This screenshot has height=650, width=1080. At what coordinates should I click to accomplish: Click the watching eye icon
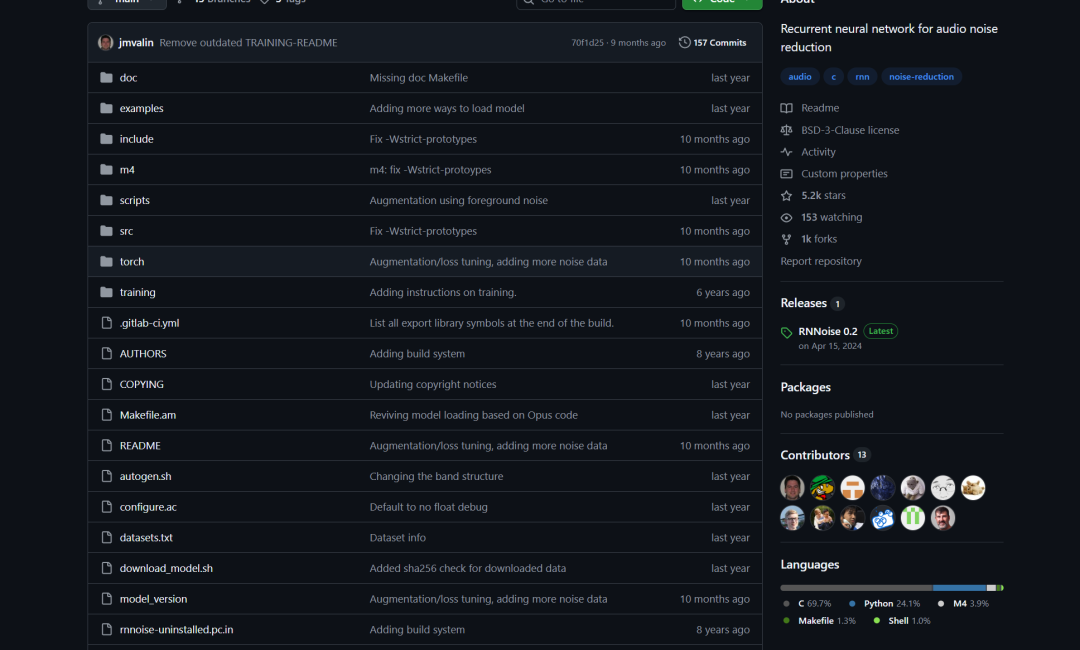(x=787, y=218)
